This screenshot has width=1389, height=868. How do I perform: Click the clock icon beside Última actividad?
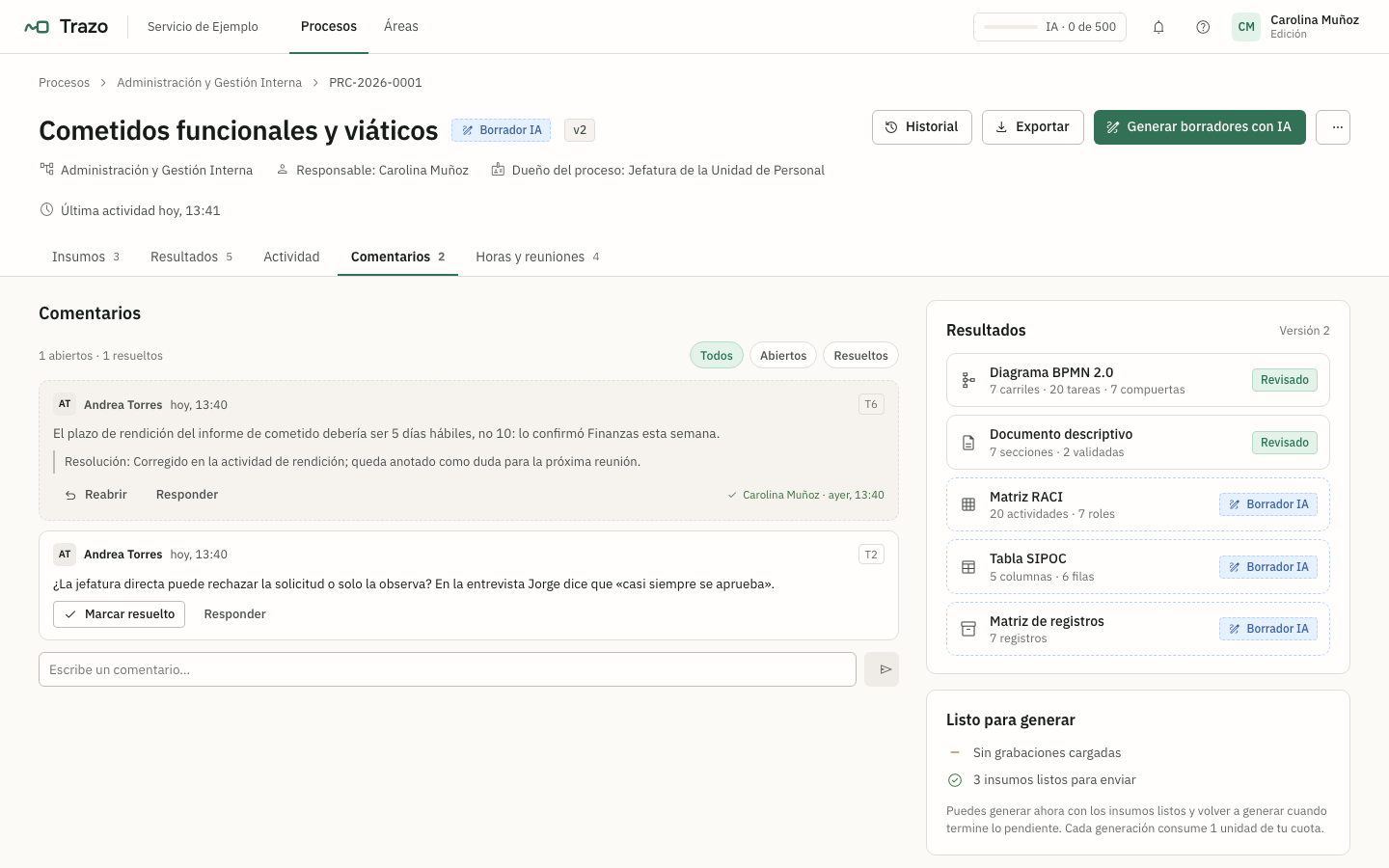click(46, 209)
